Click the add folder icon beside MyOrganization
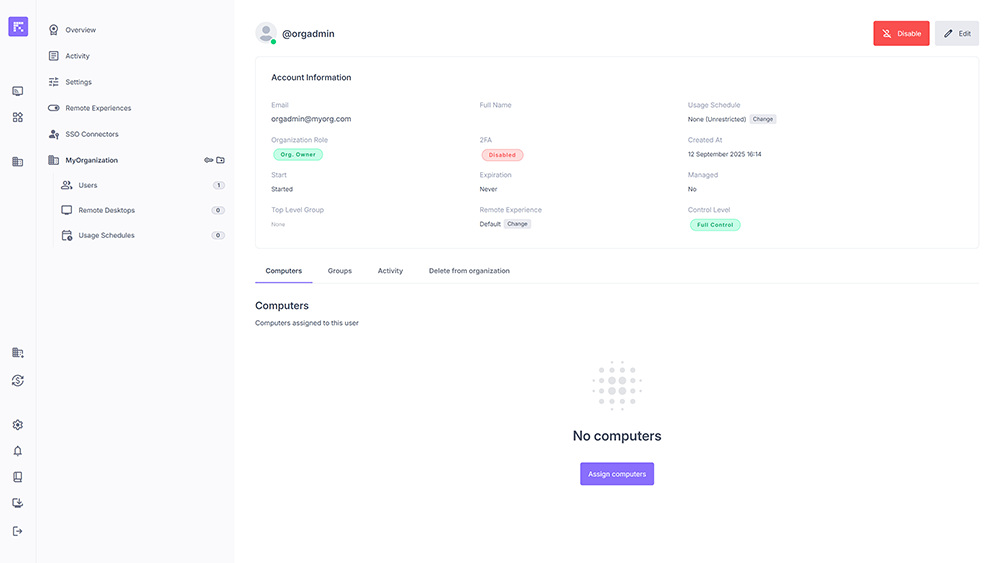 pyautogui.click(x=221, y=160)
